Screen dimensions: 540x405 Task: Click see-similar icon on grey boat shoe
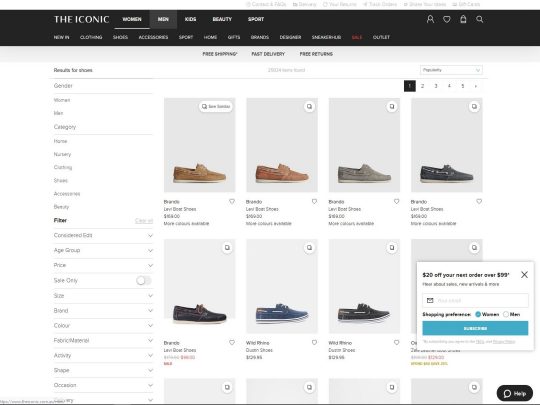click(392, 106)
